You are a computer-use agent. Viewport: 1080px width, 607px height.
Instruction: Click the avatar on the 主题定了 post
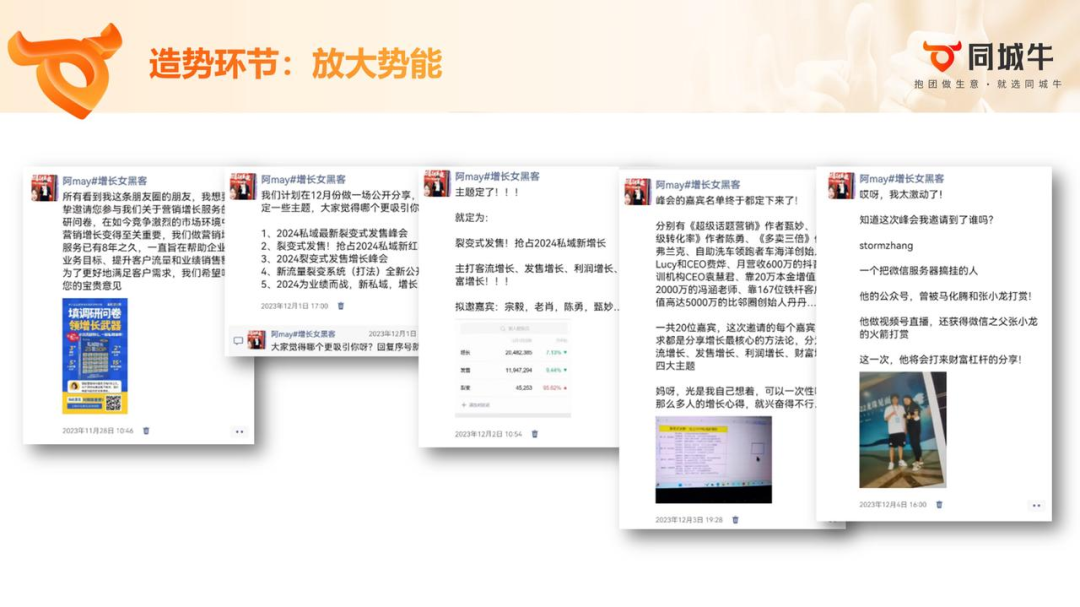(x=437, y=183)
